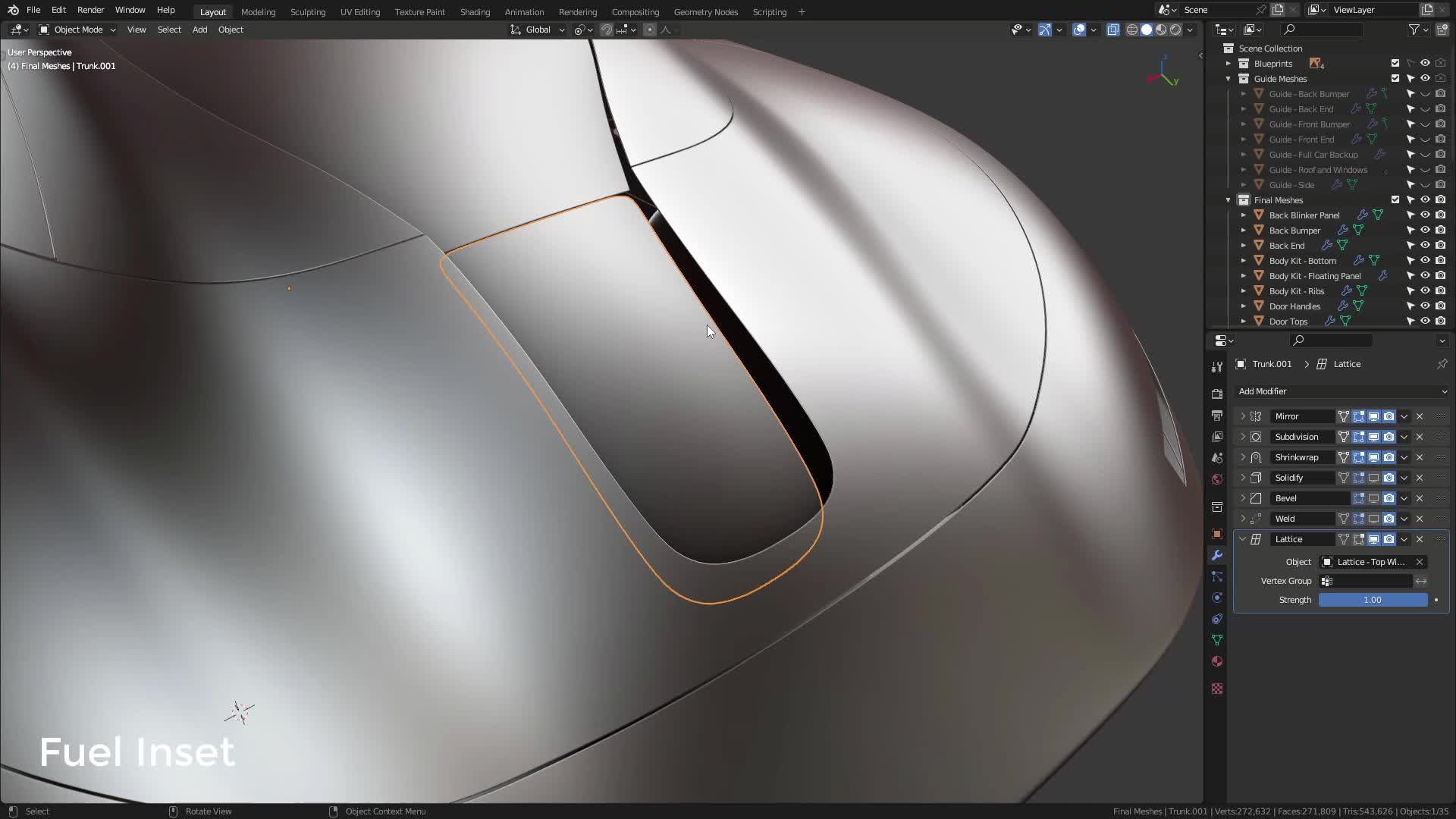Toggle X-Ray in viewport header

click(x=1112, y=30)
